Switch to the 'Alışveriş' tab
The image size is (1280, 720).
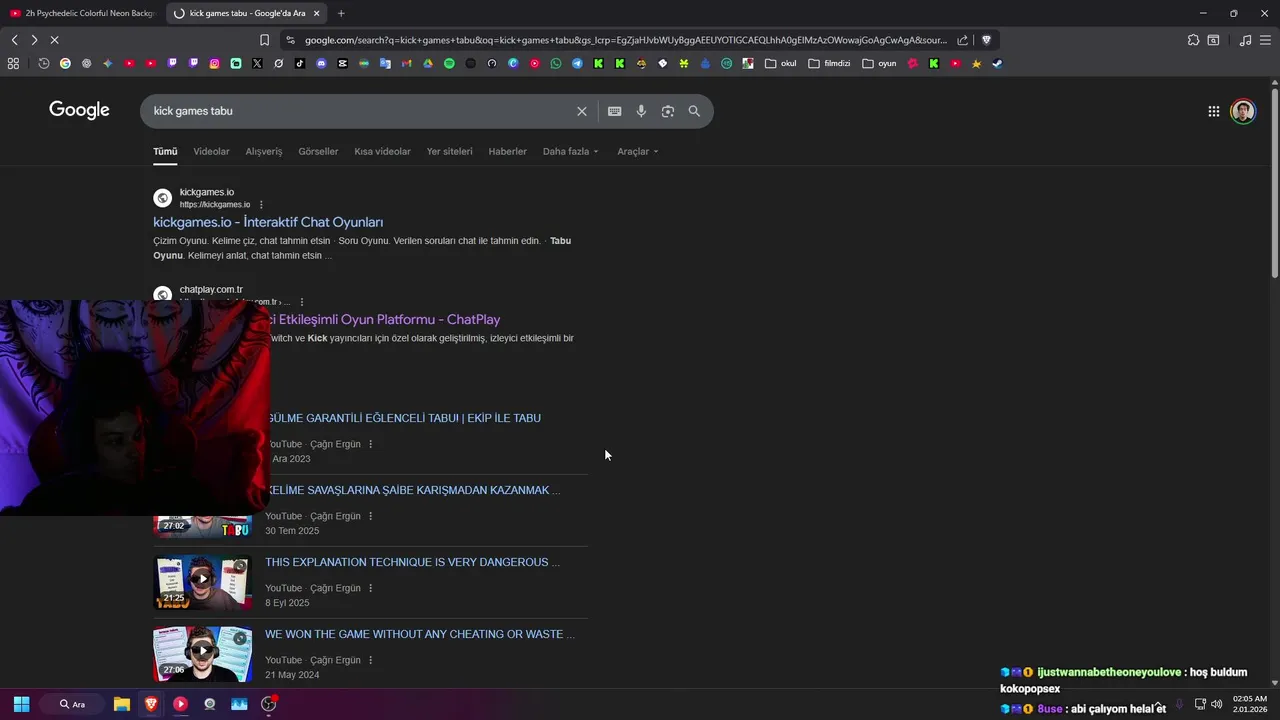264,152
